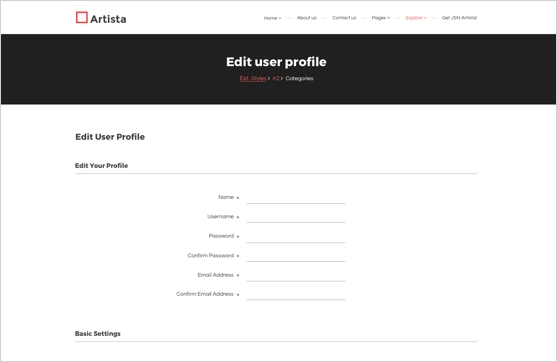
Task: Follow the Get JSN Artista! link
Action: click(x=459, y=18)
